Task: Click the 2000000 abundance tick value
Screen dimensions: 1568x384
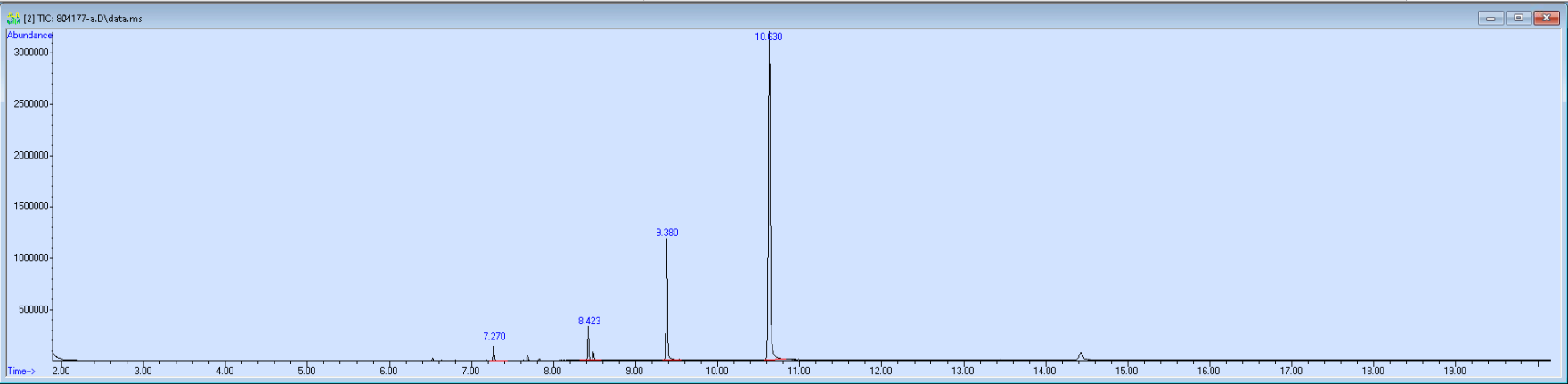Action: click(30, 156)
